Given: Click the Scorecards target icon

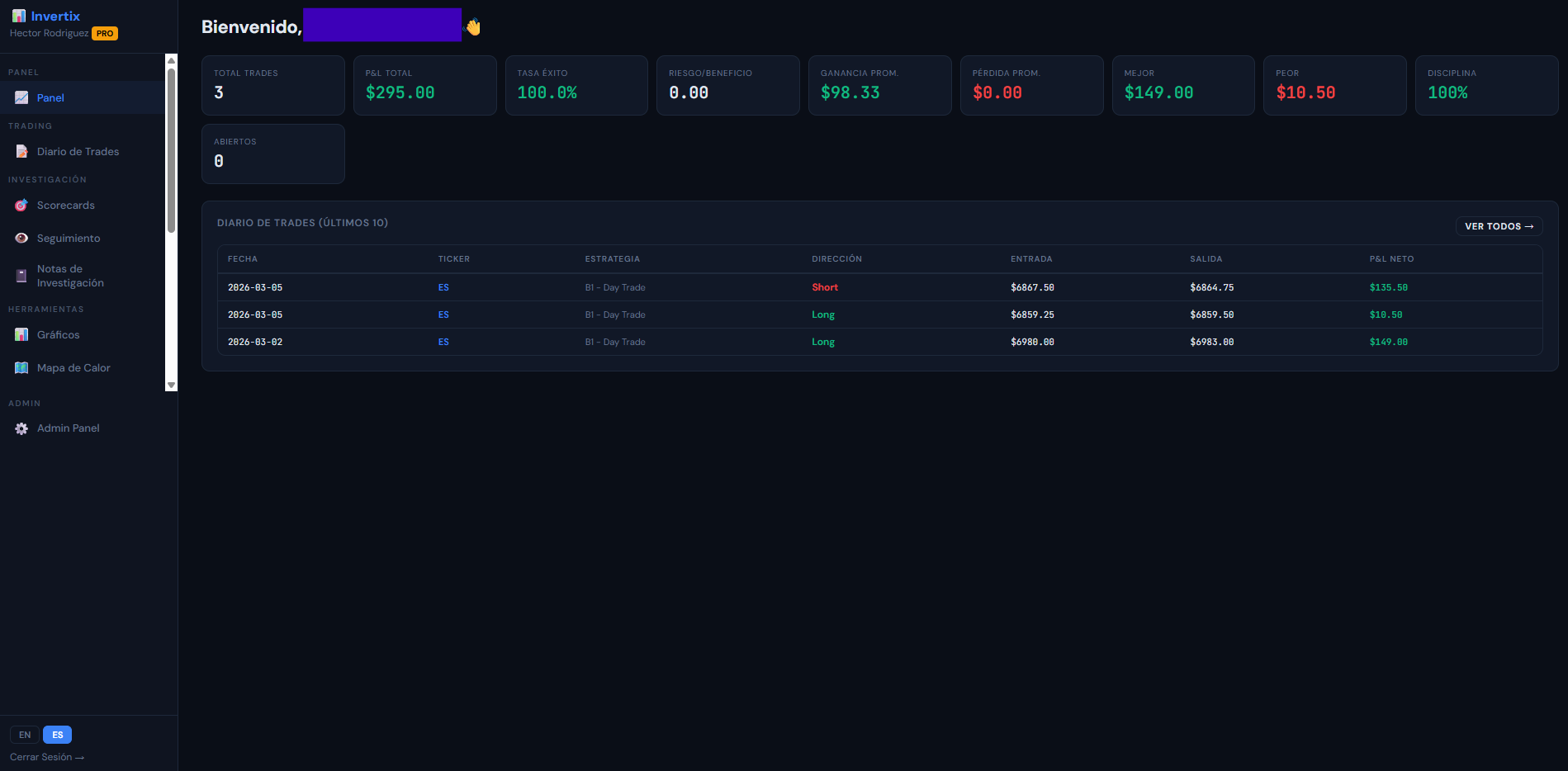Looking at the screenshot, I should pyautogui.click(x=21, y=205).
